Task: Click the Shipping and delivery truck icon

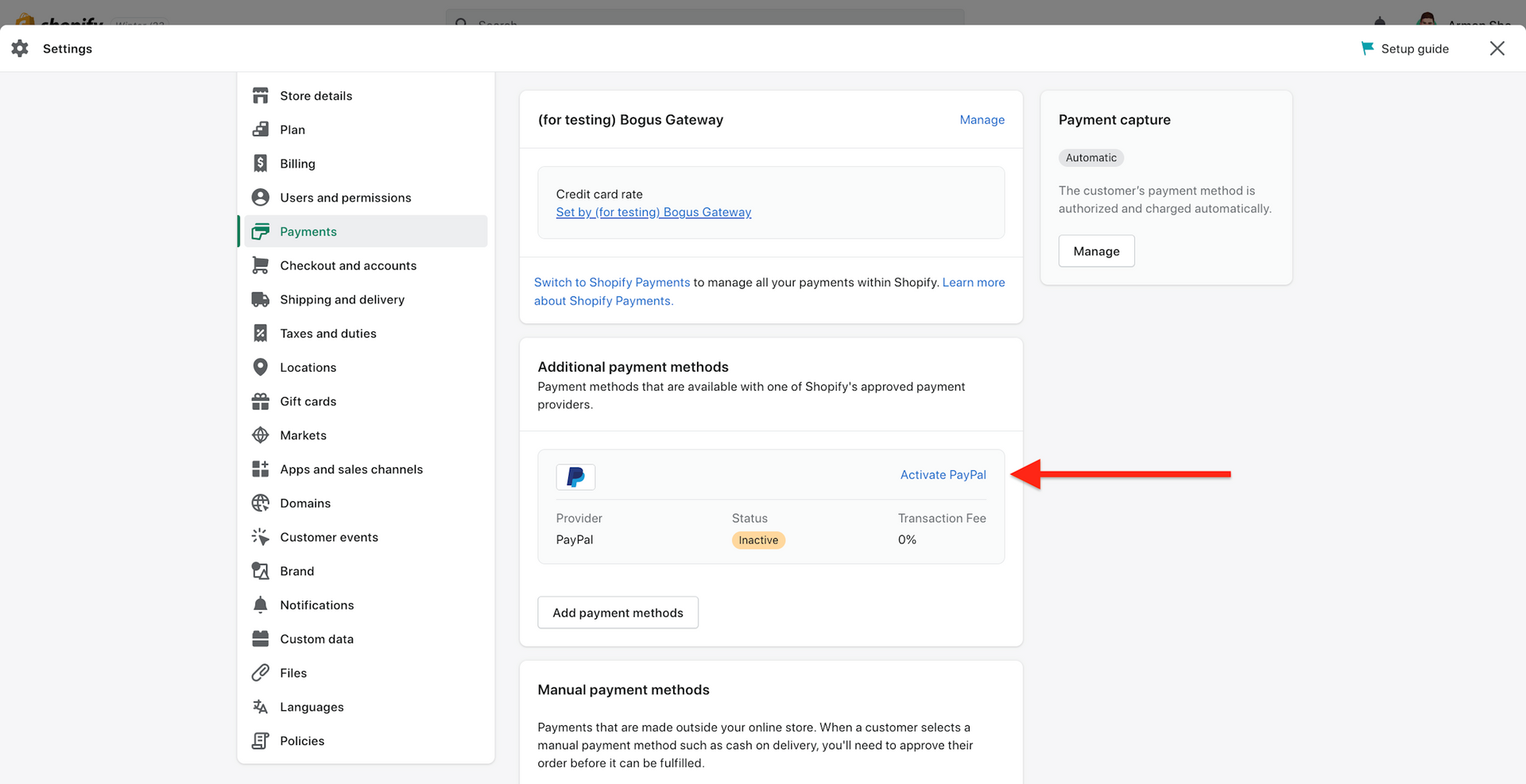Action: (x=260, y=299)
